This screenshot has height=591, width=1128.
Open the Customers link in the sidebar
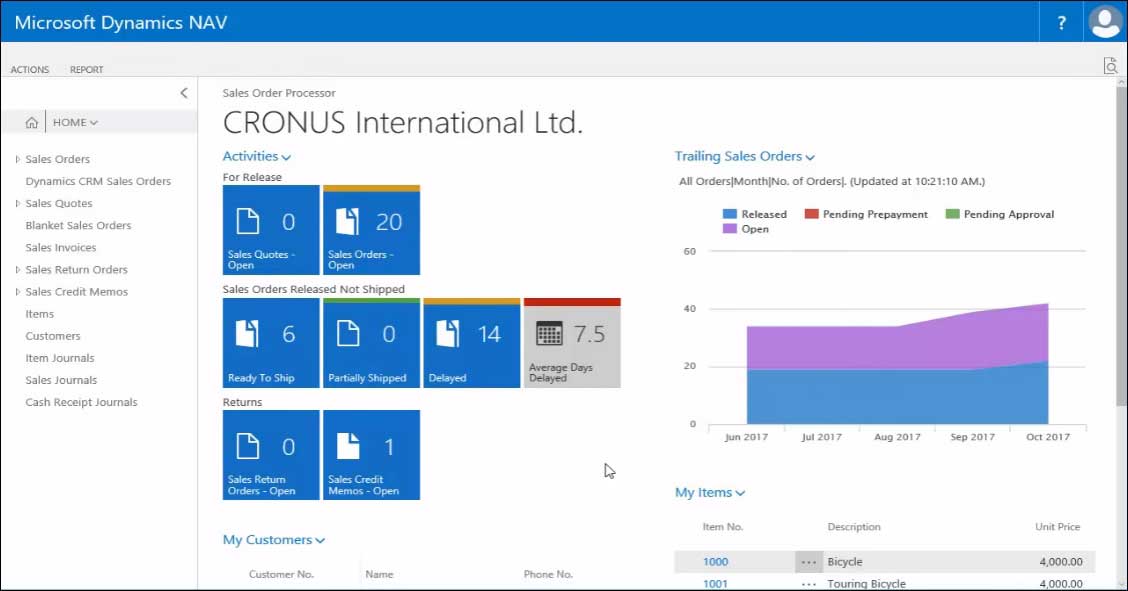[x=53, y=336]
